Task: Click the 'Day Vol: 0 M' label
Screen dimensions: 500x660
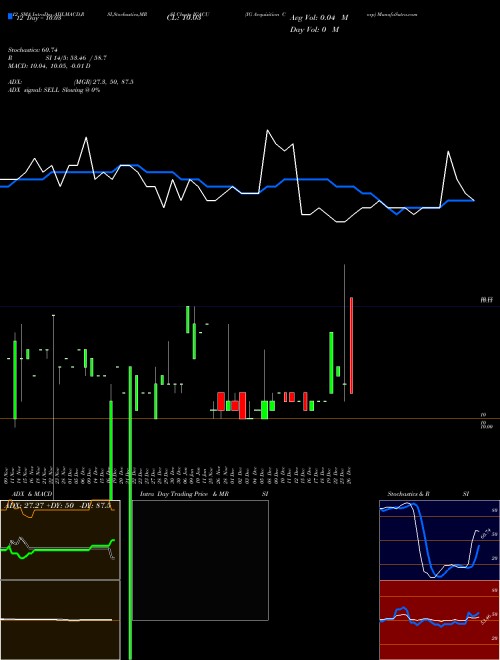Action: click(314, 30)
